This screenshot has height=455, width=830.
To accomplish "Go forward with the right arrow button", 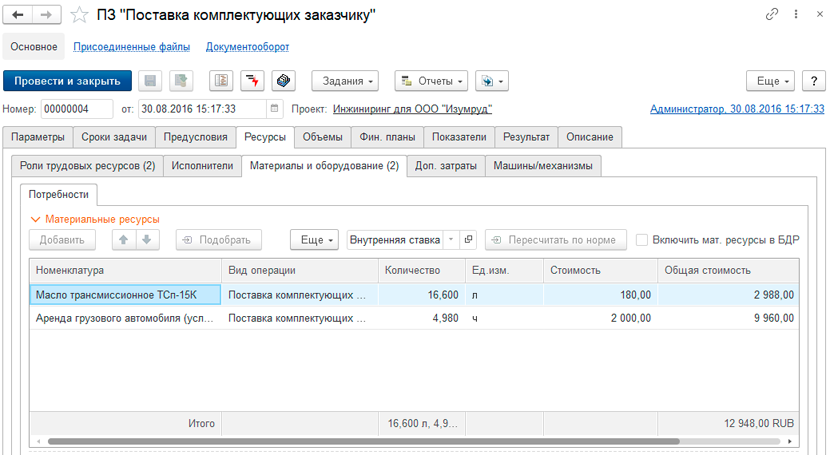I will point(47,15).
